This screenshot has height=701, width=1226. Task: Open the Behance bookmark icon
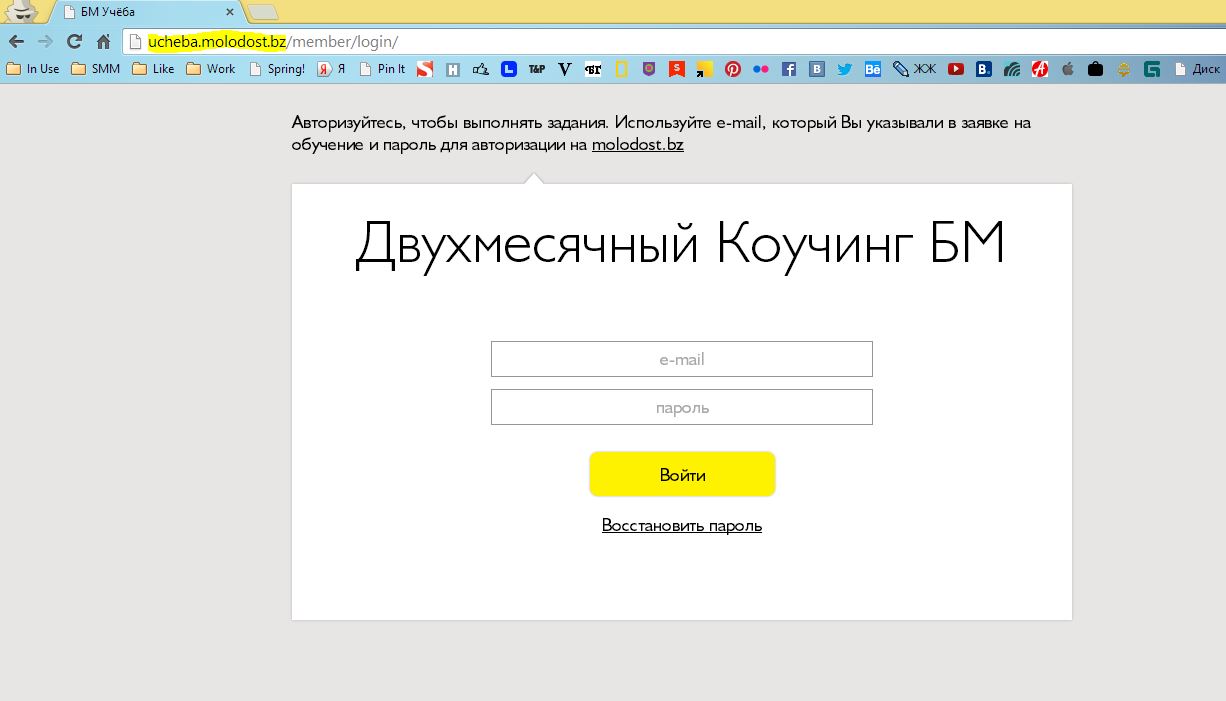(873, 69)
